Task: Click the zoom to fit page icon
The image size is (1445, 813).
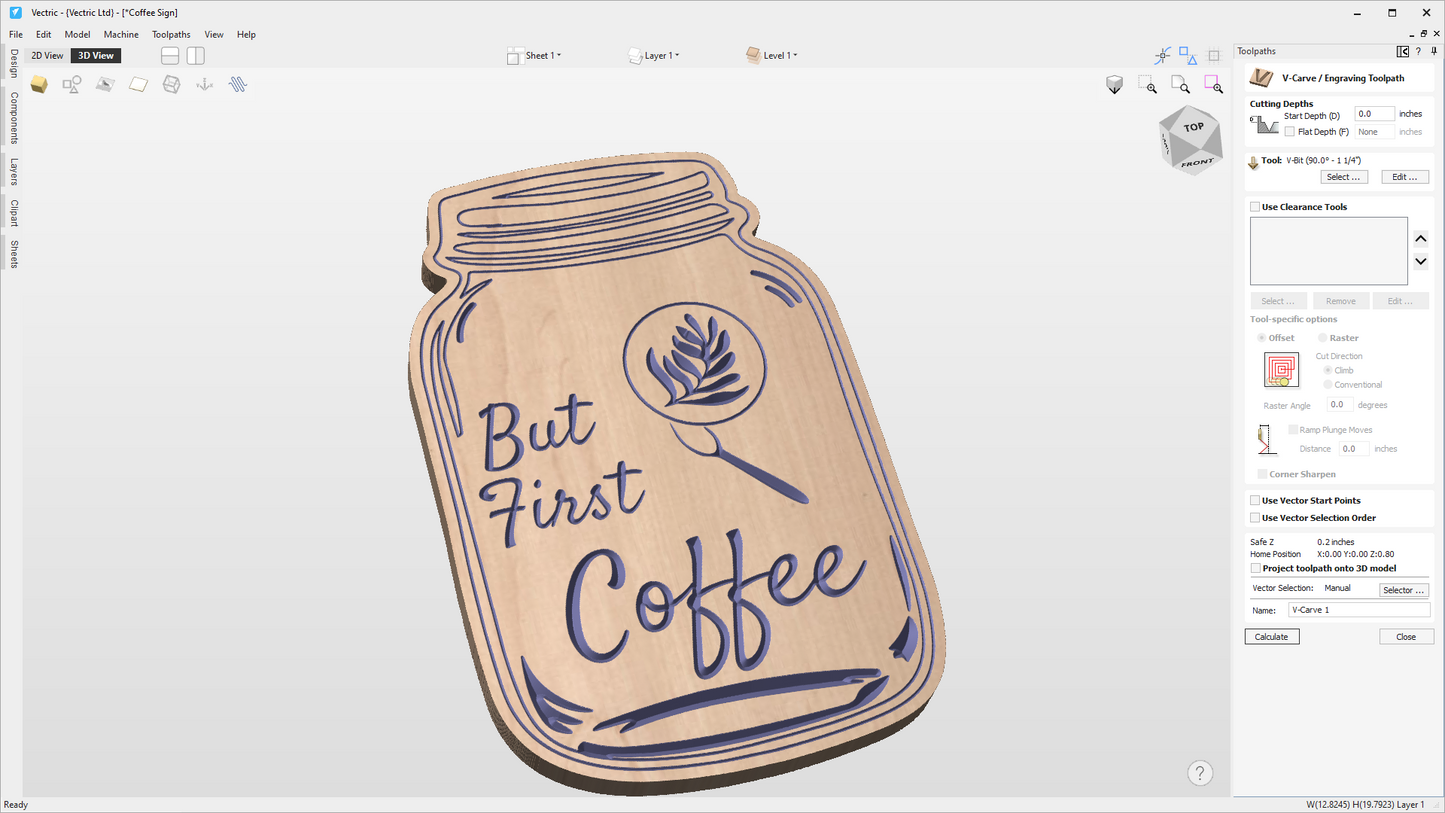Action: (x=1180, y=84)
